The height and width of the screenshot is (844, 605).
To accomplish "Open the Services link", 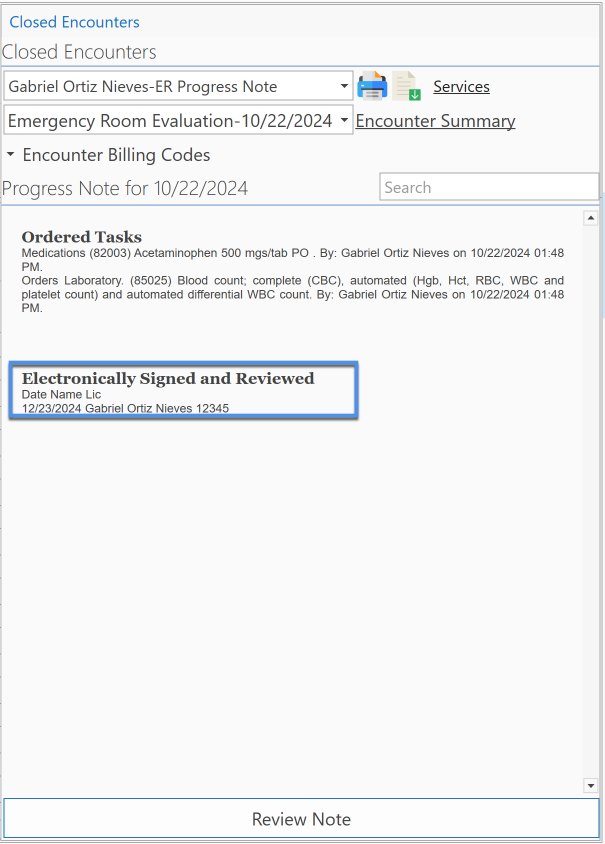I will pyautogui.click(x=461, y=87).
